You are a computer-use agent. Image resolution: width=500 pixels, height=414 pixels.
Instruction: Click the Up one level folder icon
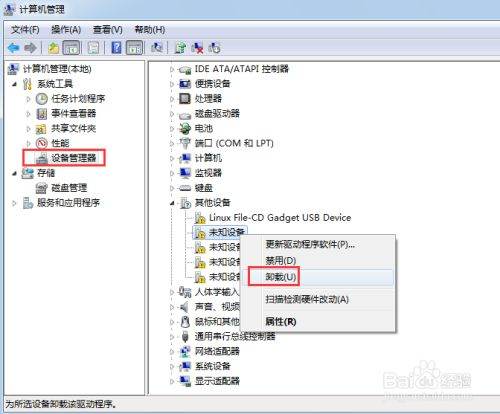[x=54, y=48]
